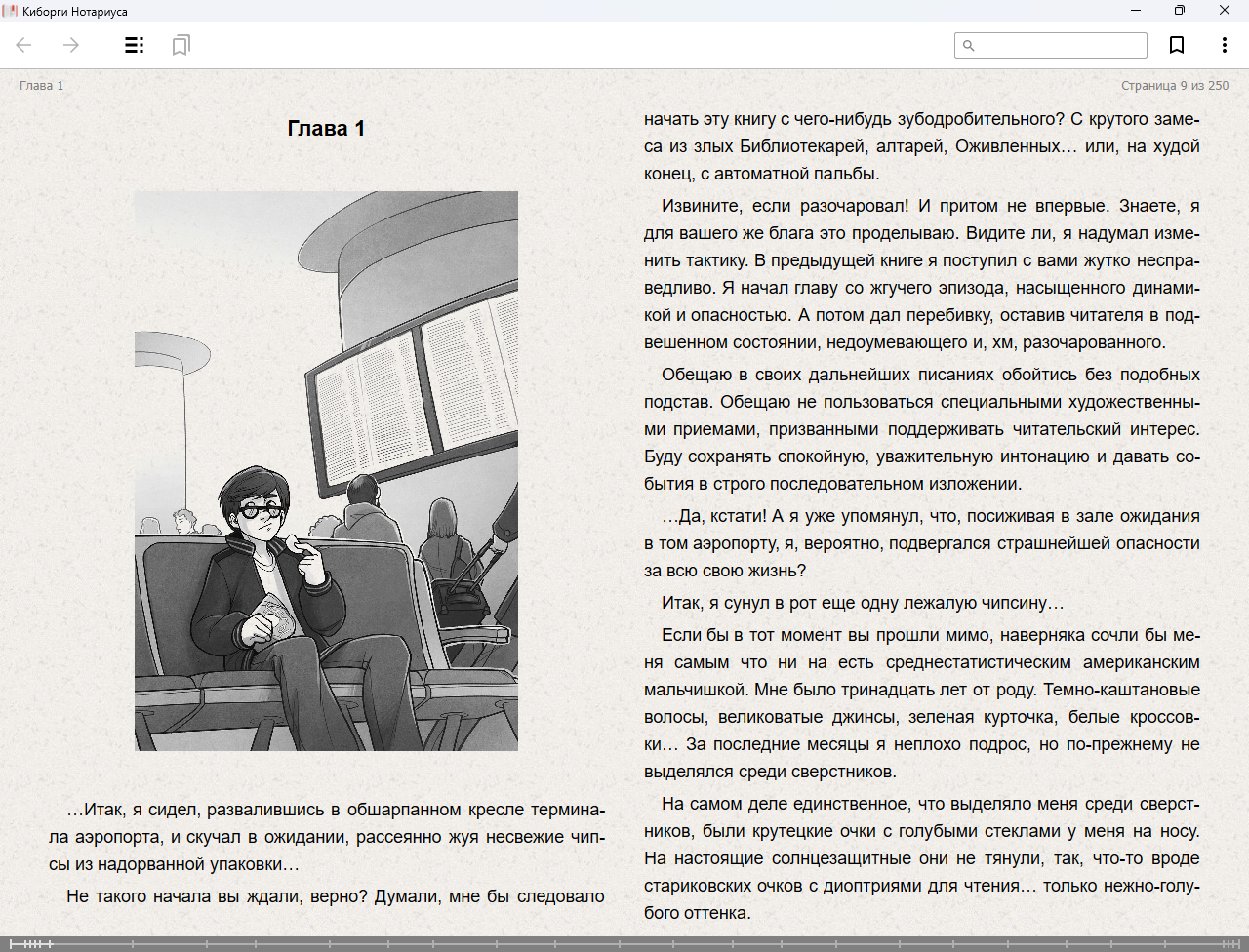Click the 'Страница 9 из 250' page indicator
The width and height of the screenshot is (1249, 952).
1174,86
